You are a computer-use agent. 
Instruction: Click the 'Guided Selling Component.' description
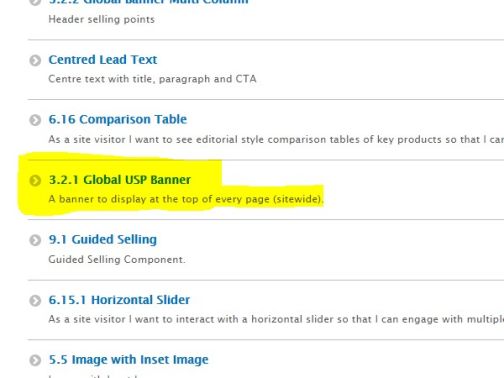[x=117, y=259]
